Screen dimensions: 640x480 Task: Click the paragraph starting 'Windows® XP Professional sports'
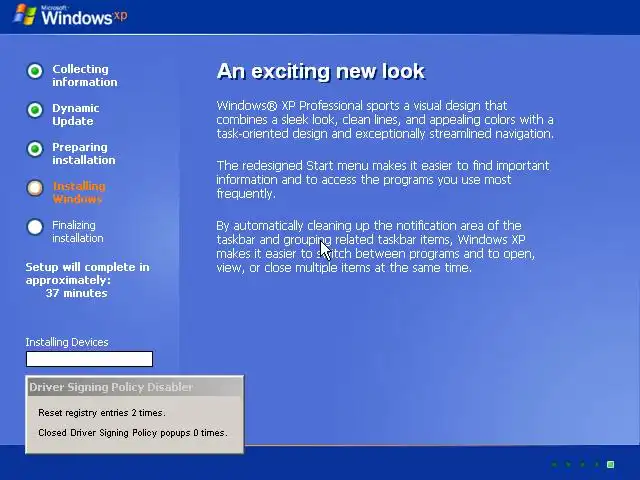385,120
